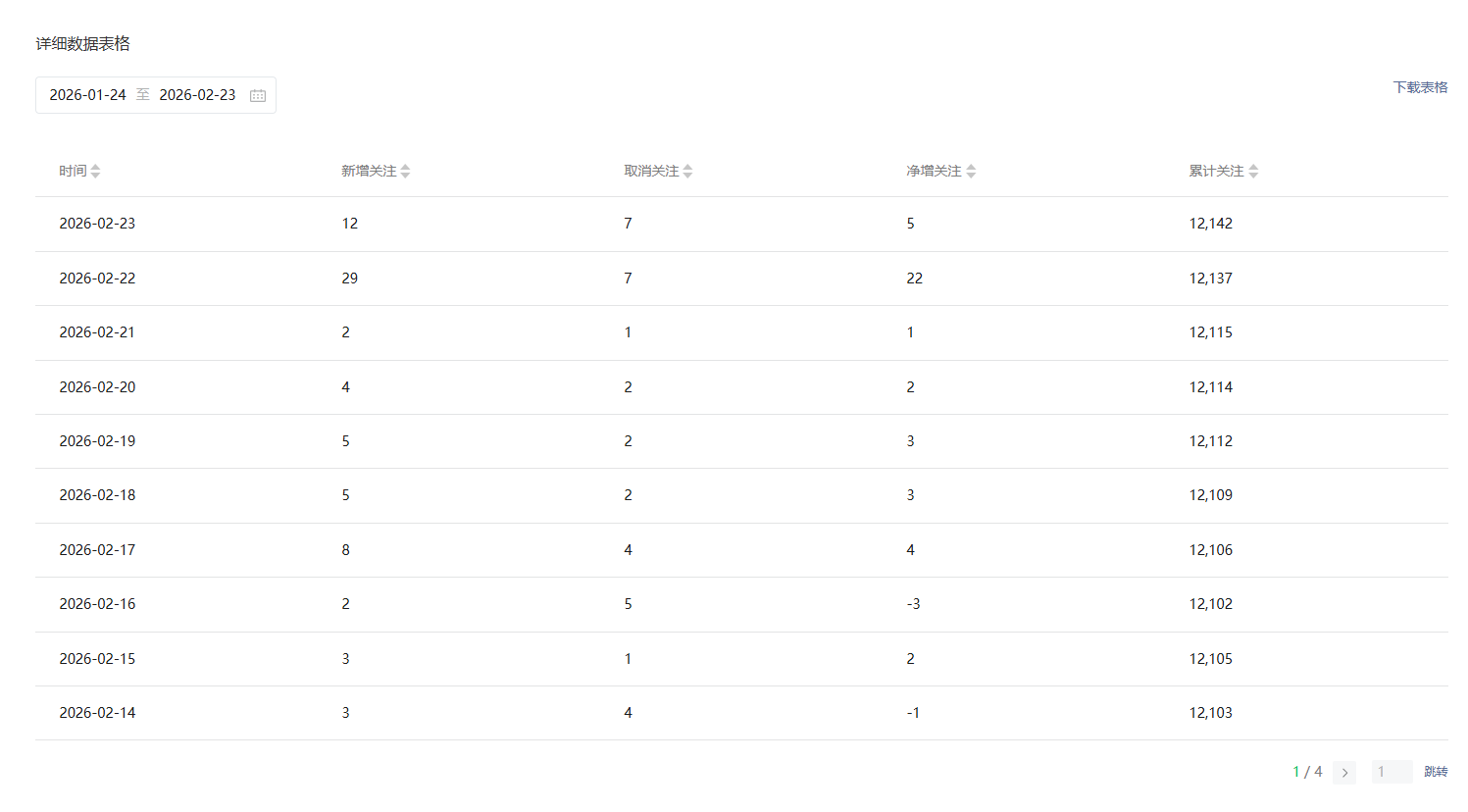Click 时间 column header label
Screen dimensions: 1468x812
73,172
